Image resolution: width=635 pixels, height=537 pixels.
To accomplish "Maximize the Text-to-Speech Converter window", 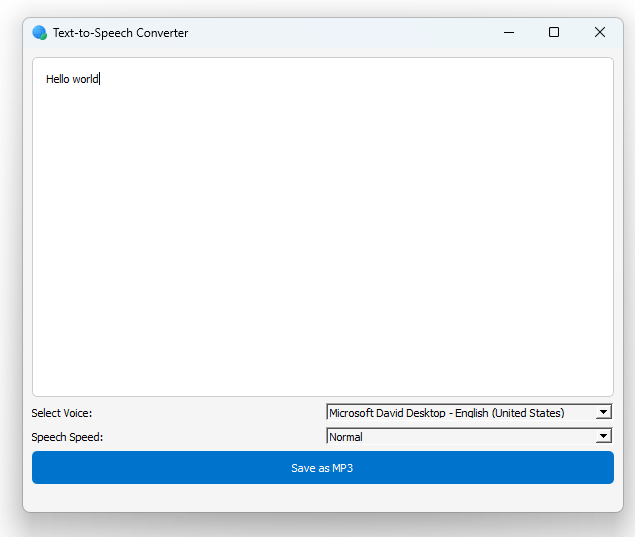I will 554,33.
